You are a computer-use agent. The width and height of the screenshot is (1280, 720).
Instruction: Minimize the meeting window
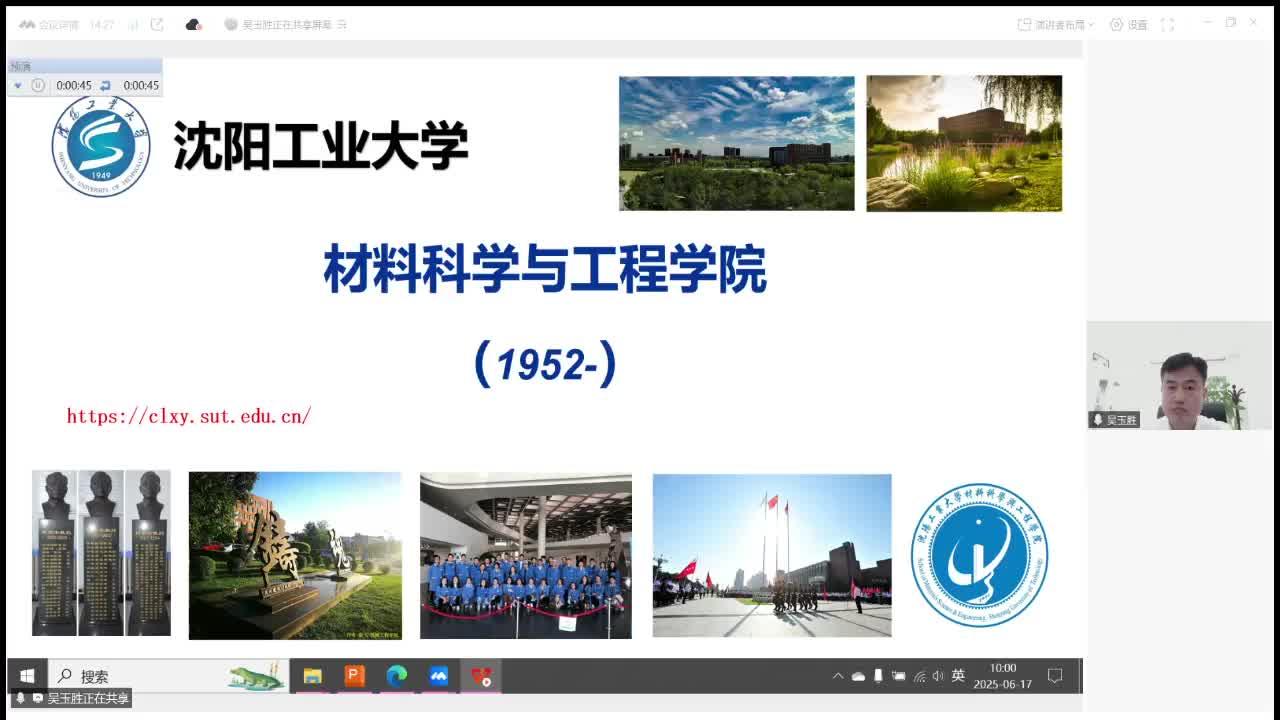pos(1208,22)
